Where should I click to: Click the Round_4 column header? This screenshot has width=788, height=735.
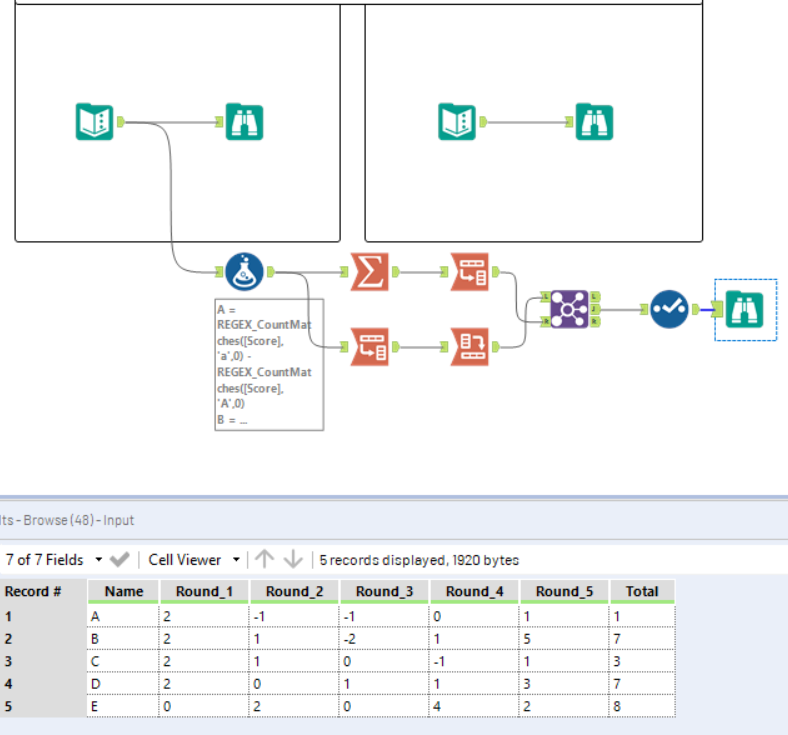coord(474,591)
